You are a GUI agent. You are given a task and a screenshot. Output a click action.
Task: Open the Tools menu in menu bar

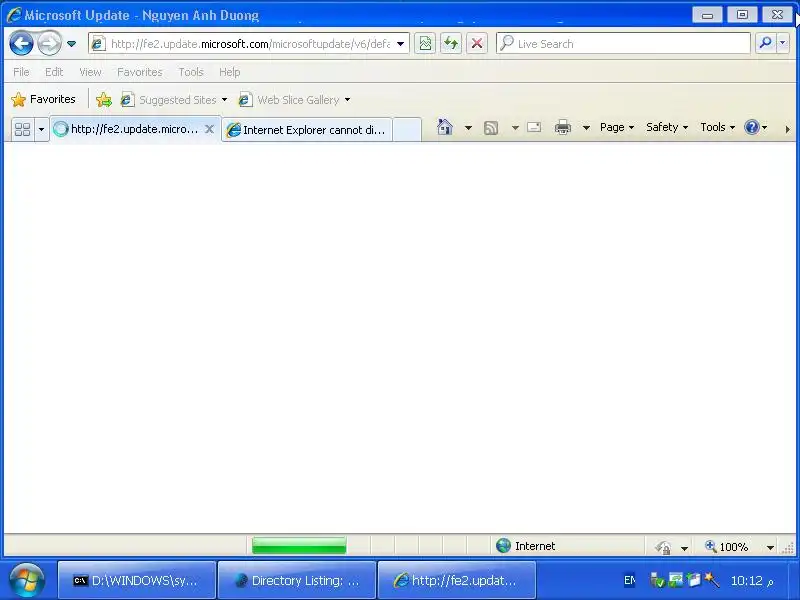click(x=191, y=72)
